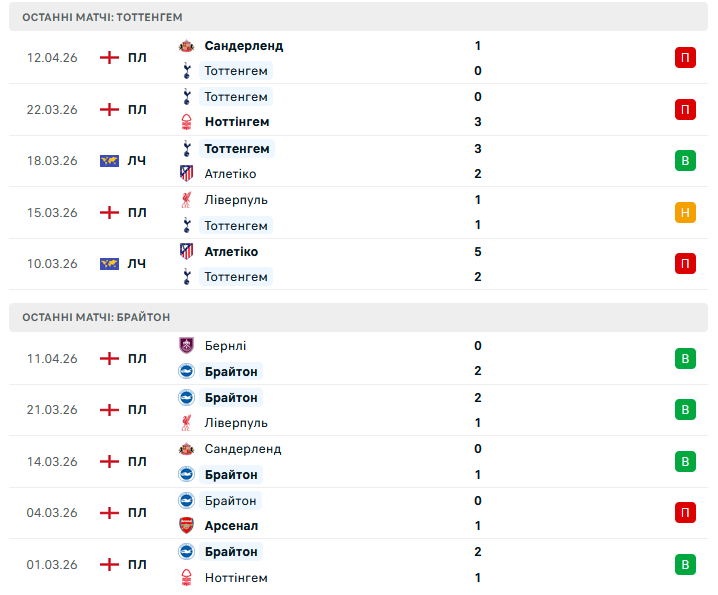Click the header Останні матчі: Брайтон
718x595 pixels.
(x=96, y=317)
